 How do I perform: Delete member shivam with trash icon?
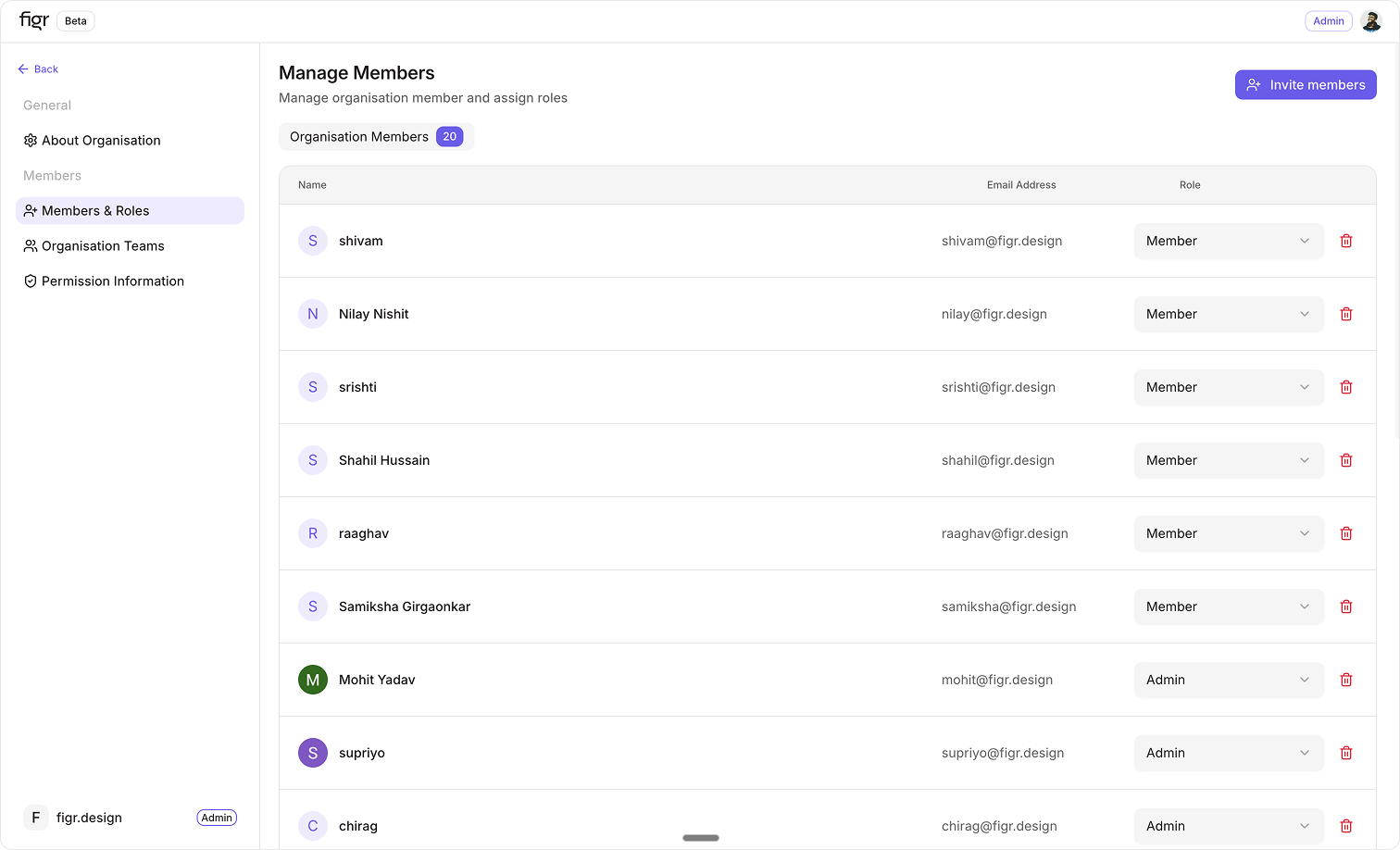tap(1346, 241)
